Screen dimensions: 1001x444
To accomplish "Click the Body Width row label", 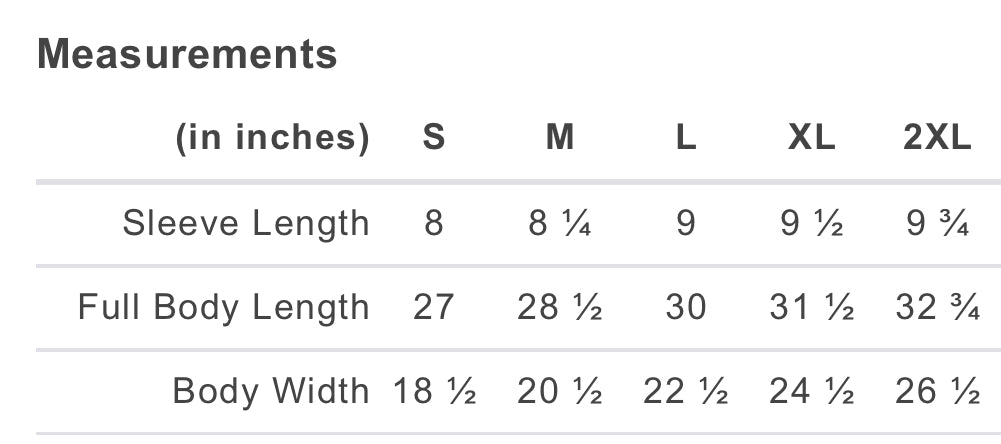I will [271, 391].
